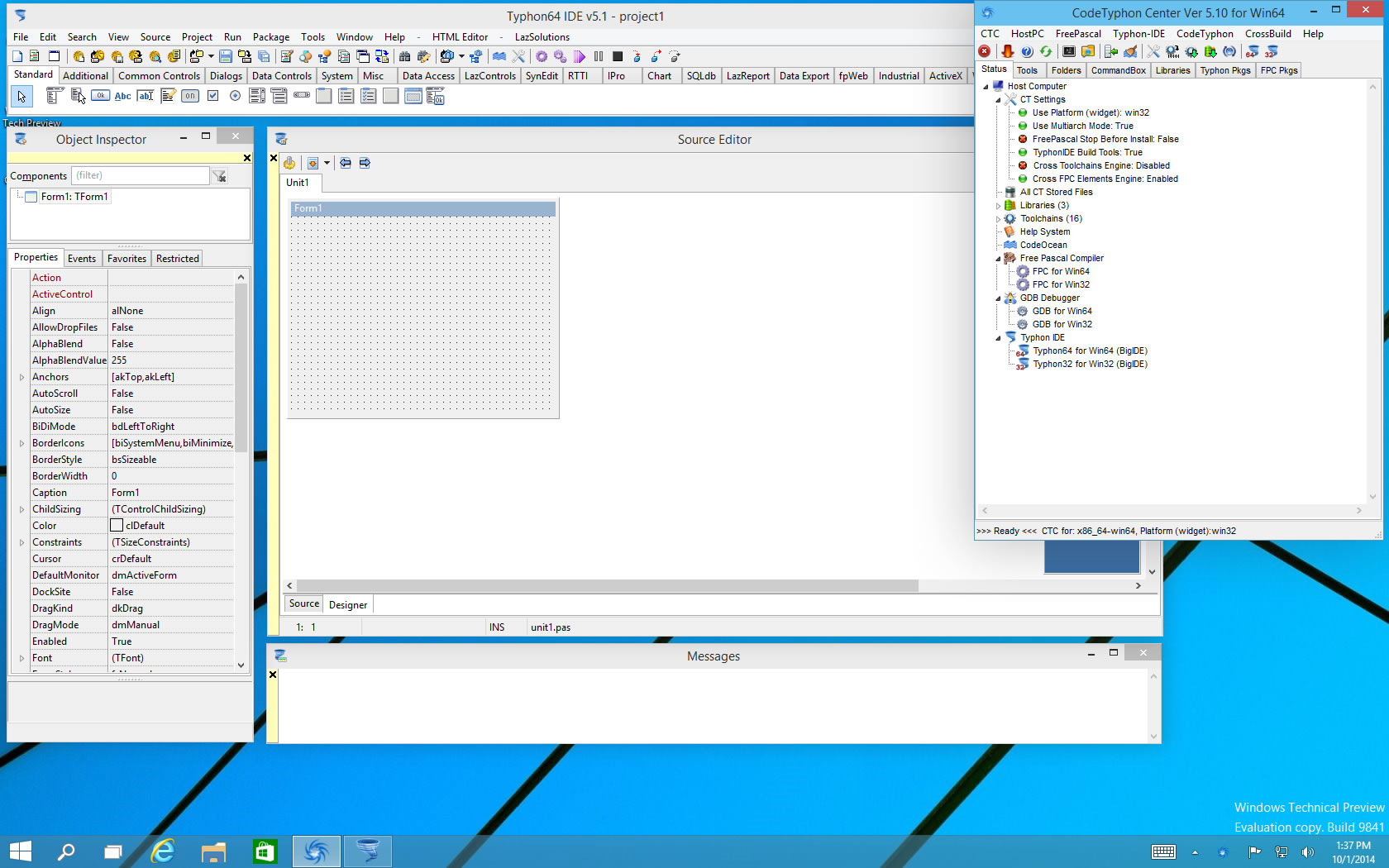The width and height of the screenshot is (1389, 868).
Task: Select 'Typhon64 for Win64 (BigIDE)' tree item
Action: (1090, 351)
